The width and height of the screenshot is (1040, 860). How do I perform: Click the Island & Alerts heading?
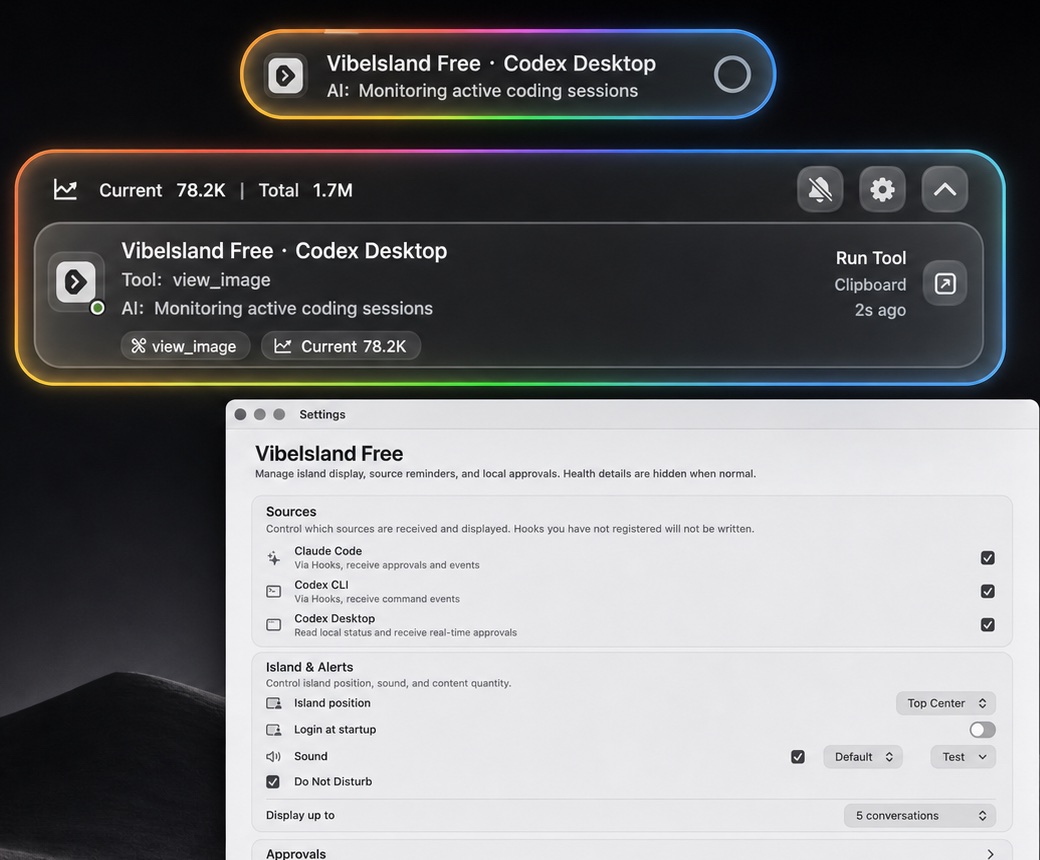309,667
